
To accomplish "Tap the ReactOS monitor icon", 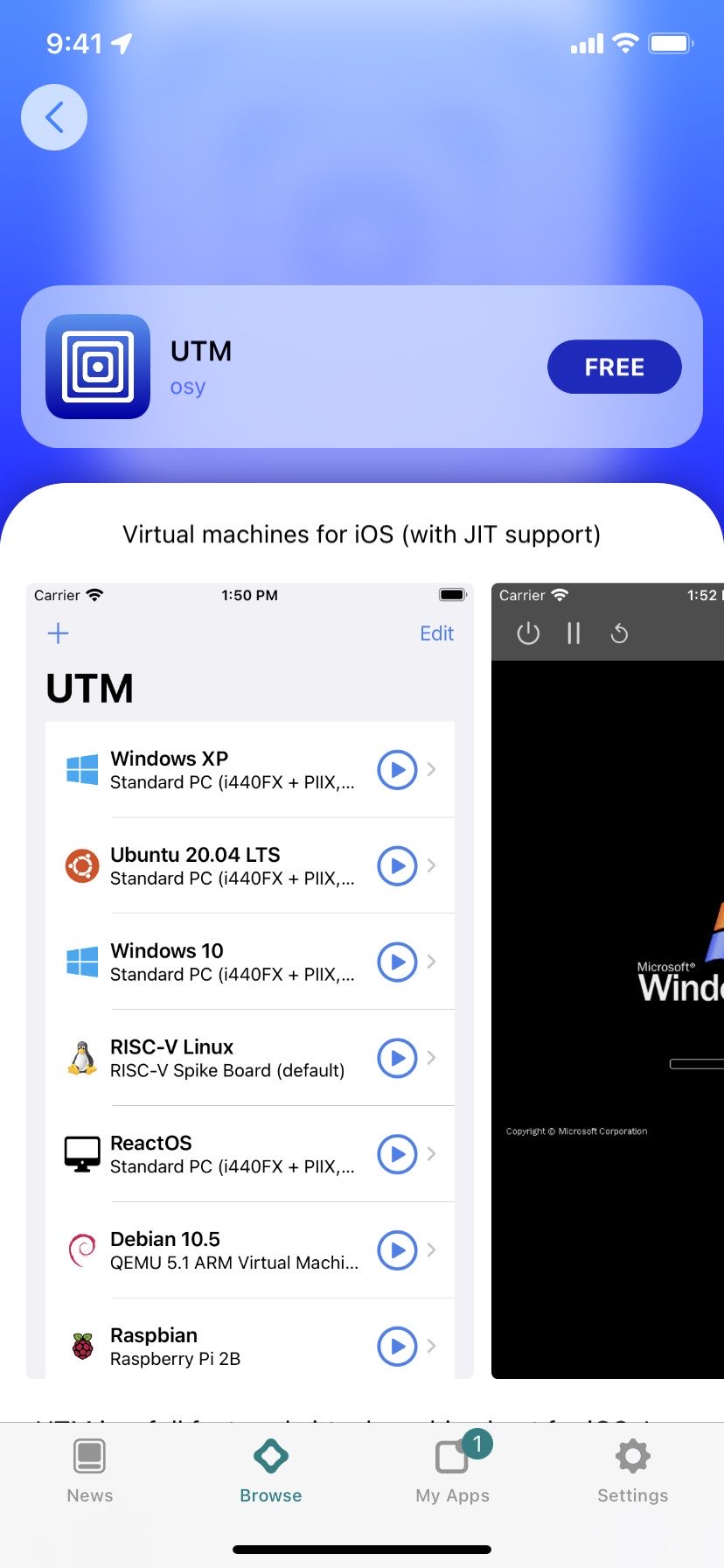I will [x=82, y=1154].
